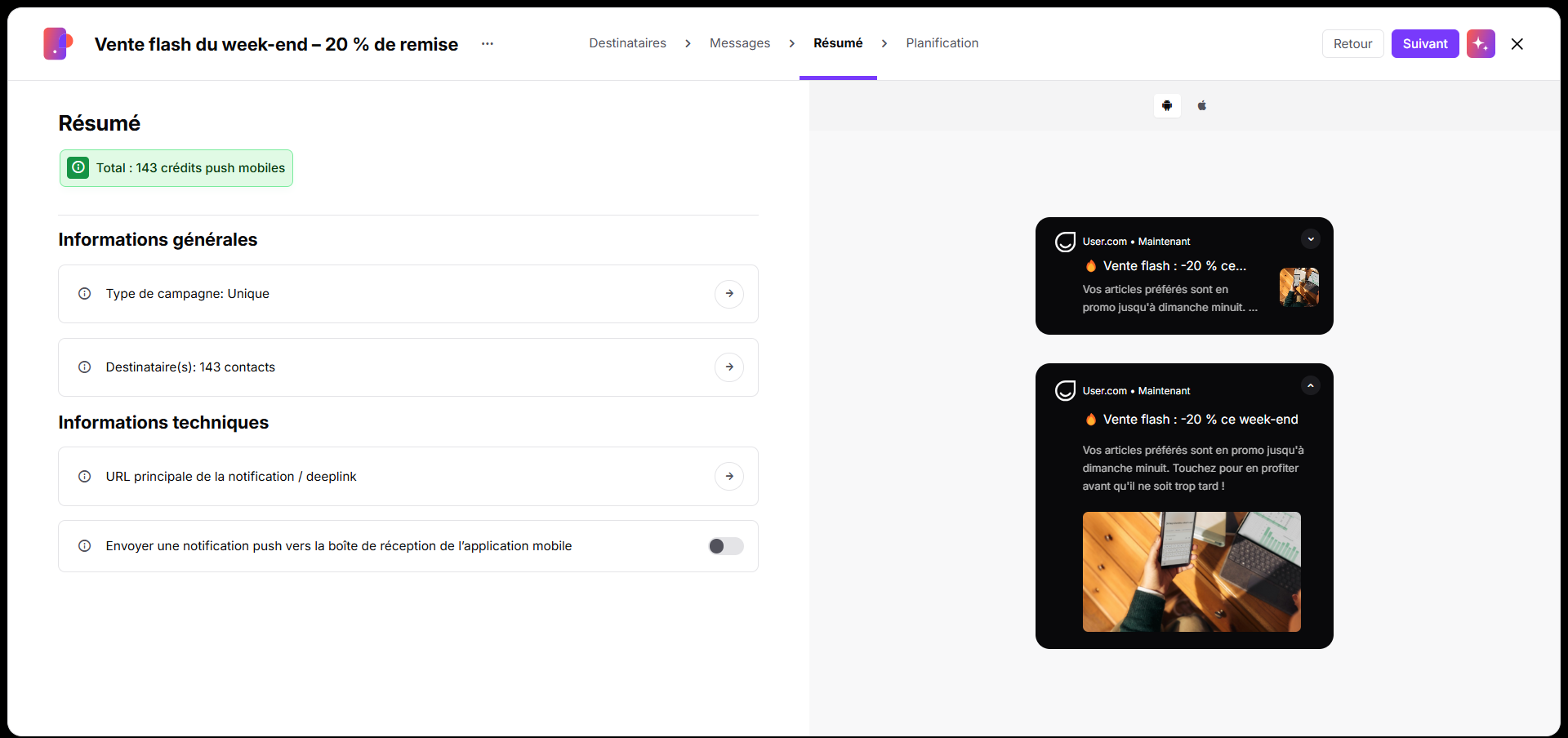Click 'Type de campagne: Unique' row text

tap(187, 294)
